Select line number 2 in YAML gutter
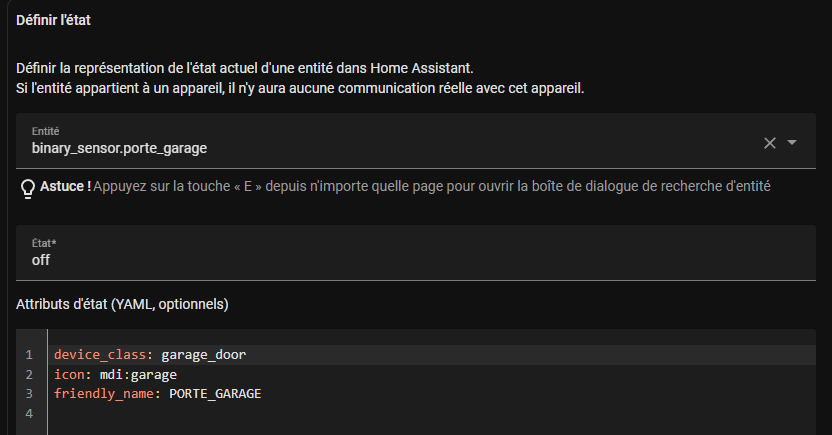The image size is (832, 435). tap(29, 375)
